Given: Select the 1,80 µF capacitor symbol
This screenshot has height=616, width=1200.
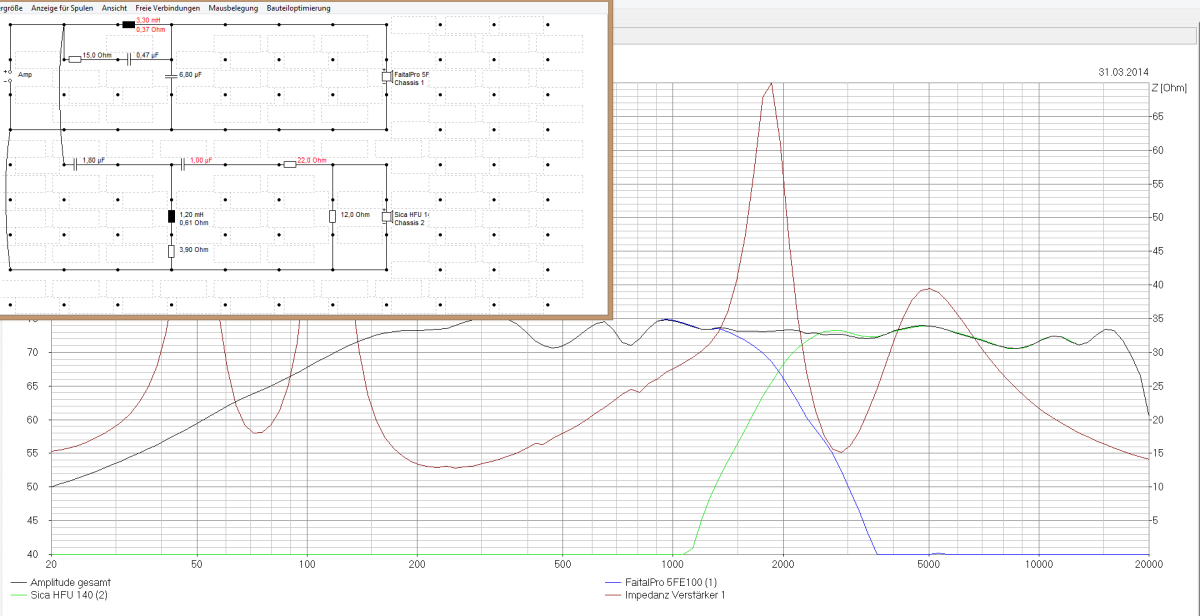Looking at the screenshot, I should tap(75, 165).
